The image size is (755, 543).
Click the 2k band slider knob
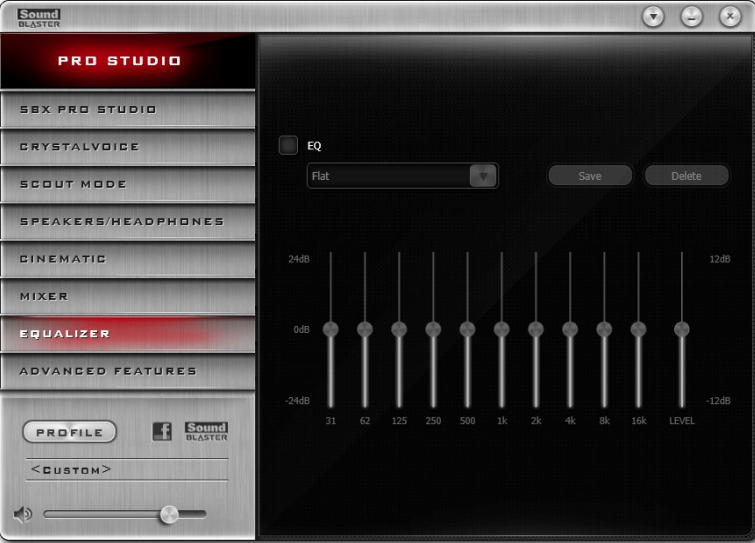pyautogui.click(x=535, y=329)
